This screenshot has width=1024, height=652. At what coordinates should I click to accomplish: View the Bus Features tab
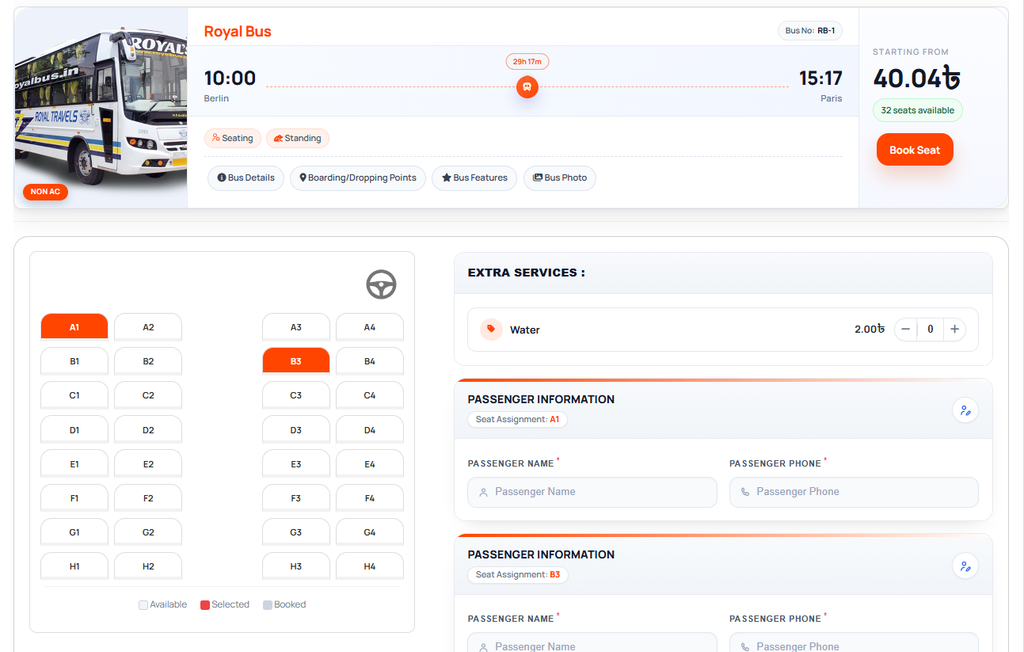(x=474, y=178)
